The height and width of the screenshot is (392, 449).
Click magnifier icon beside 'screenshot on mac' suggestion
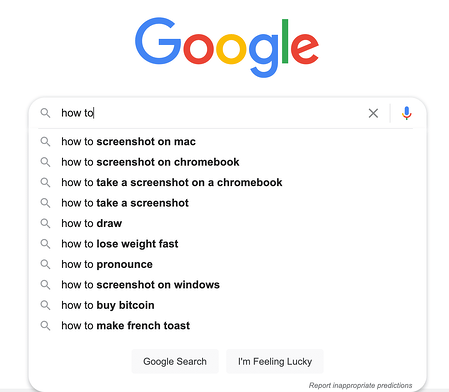(x=45, y=142)
